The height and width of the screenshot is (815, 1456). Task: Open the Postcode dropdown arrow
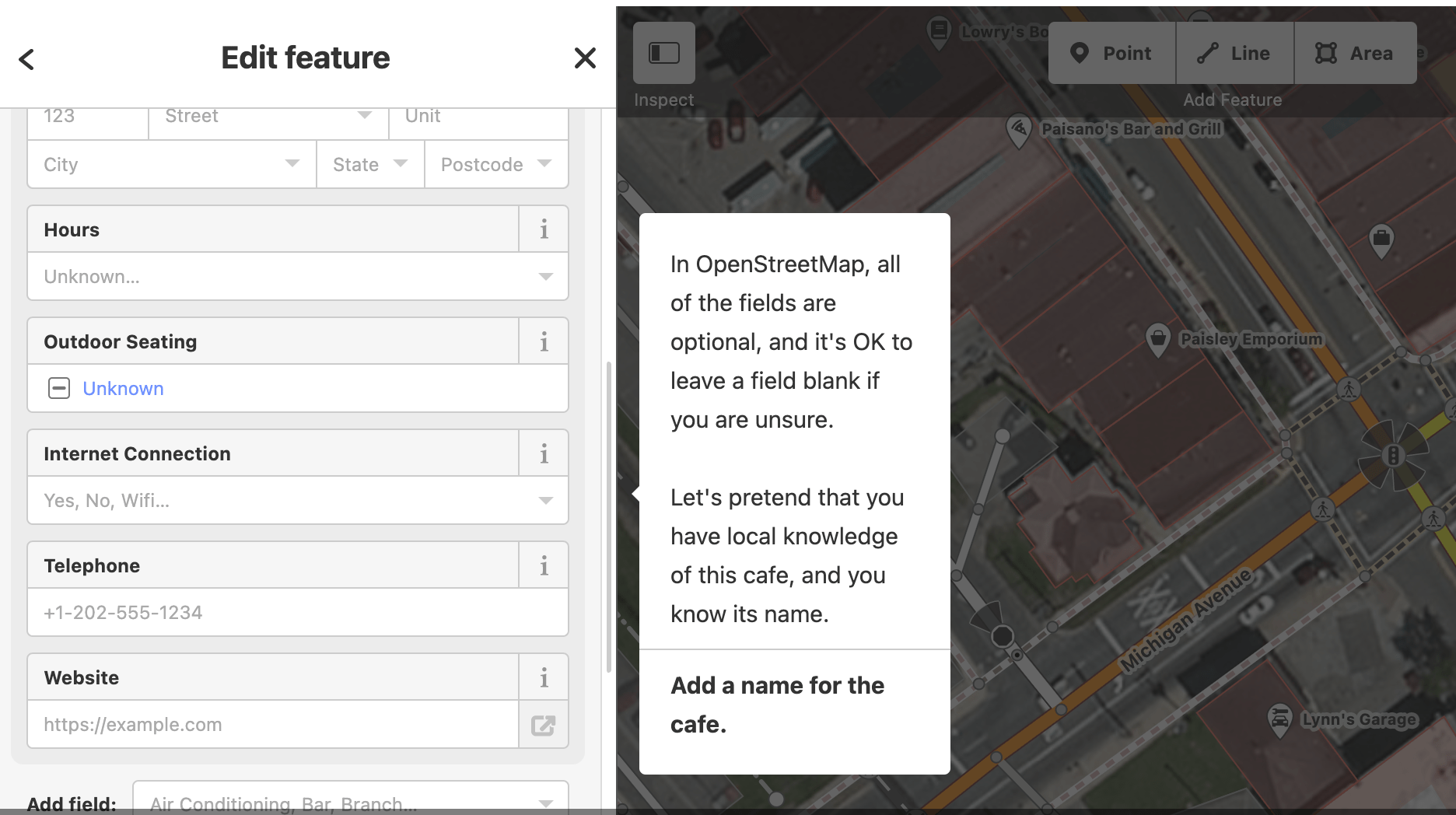click(544, 163)
